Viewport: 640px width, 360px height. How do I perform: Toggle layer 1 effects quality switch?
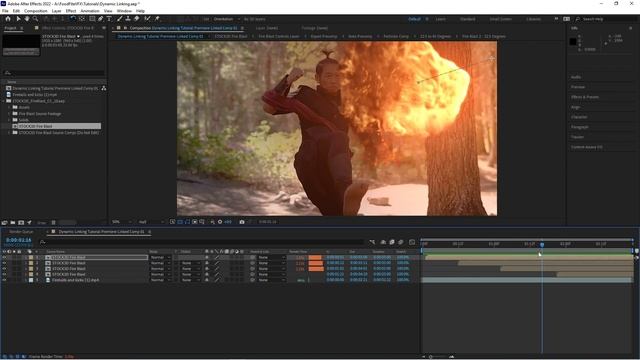click(x=217, y=258)
